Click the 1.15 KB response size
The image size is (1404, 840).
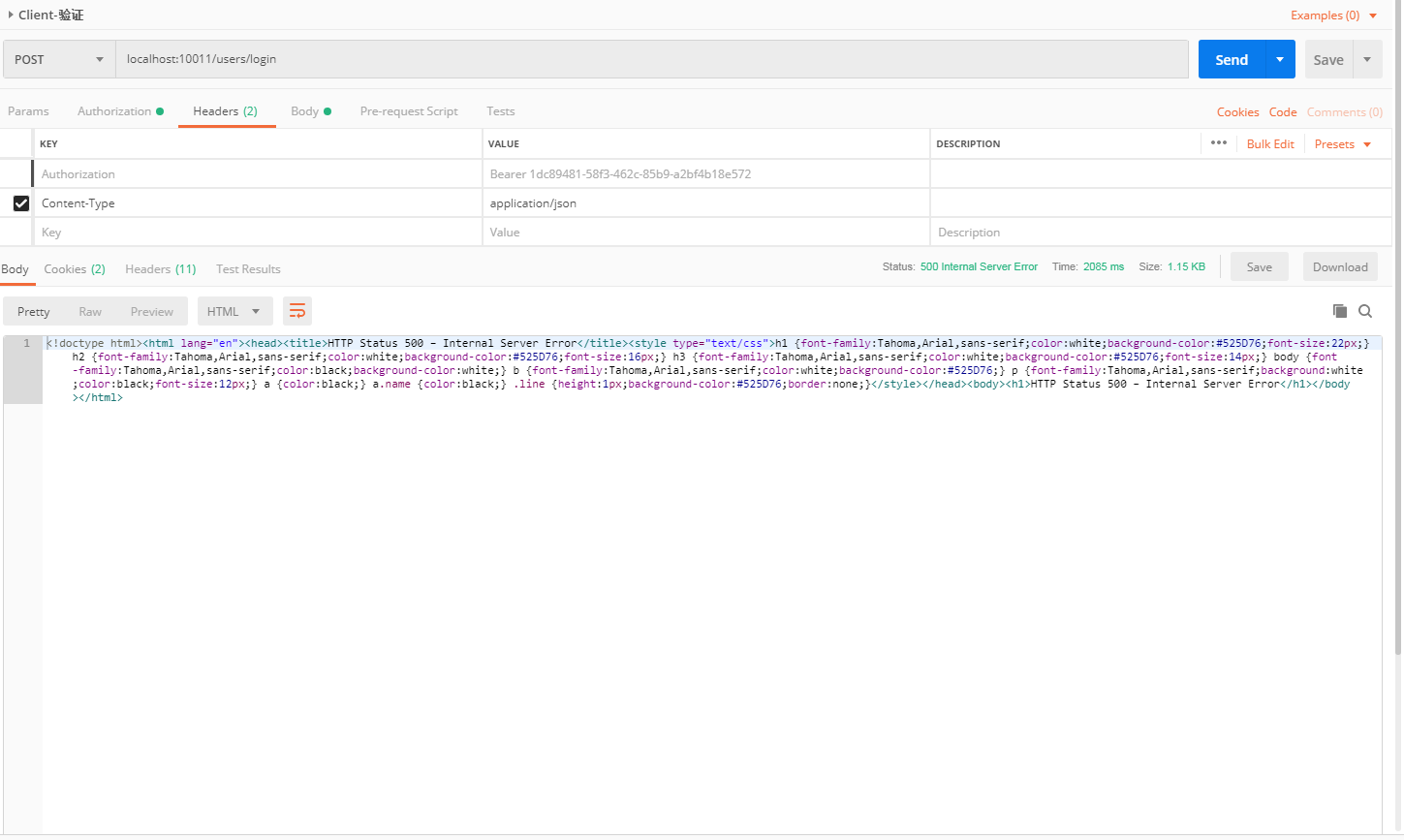point(1186,266)
